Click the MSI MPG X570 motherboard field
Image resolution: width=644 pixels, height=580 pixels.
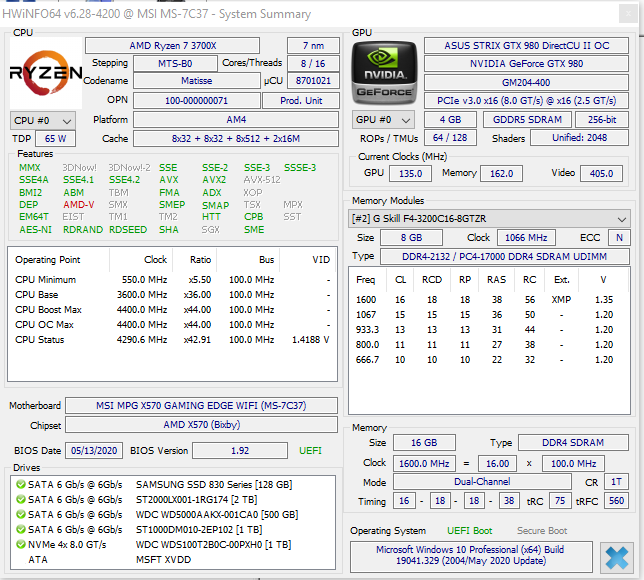201,405
